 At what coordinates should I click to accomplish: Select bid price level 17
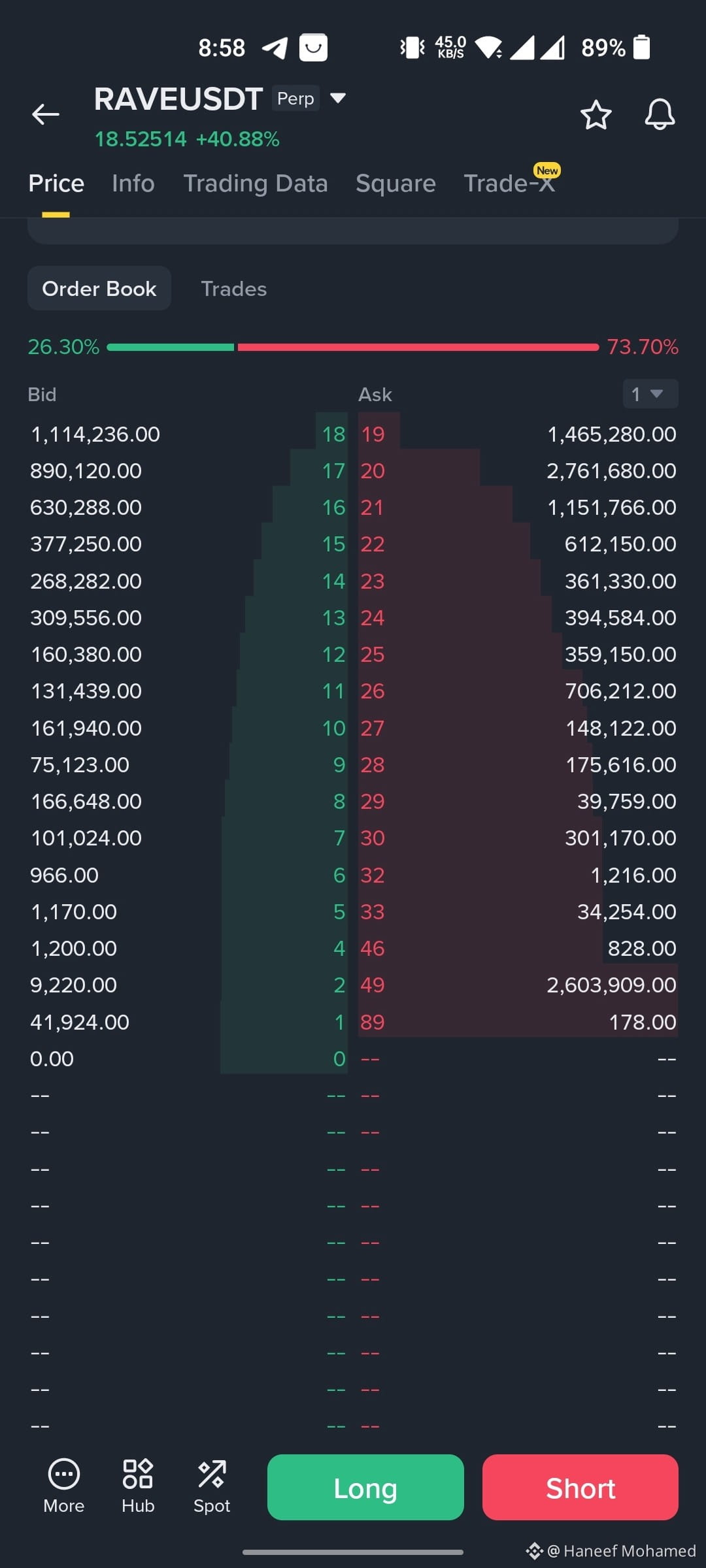pos(334,471)
